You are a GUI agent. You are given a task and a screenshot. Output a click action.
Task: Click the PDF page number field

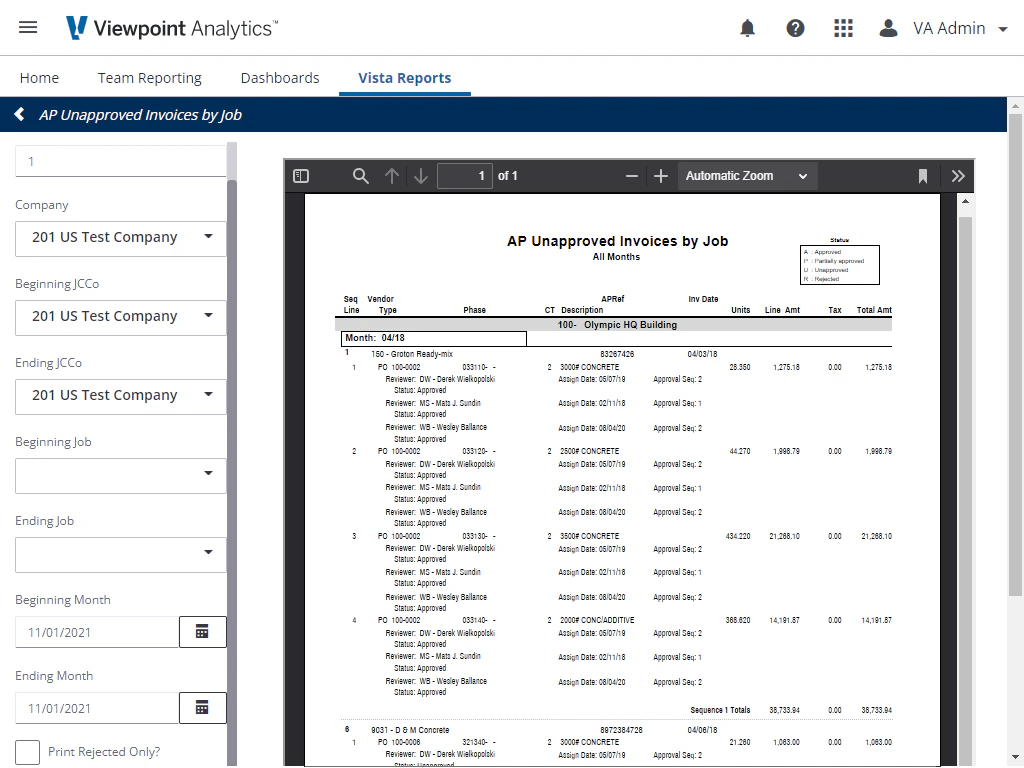(464, 176)
